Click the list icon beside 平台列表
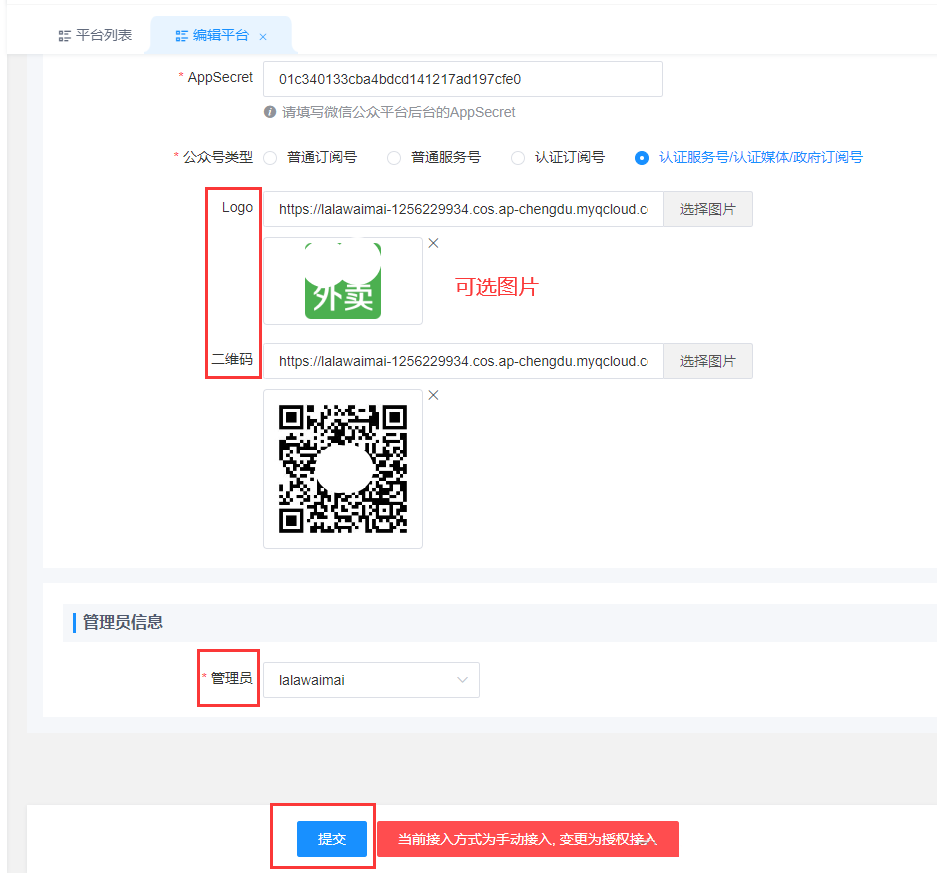Image resolution: width=937 pixels, height=873 pixels. 65,36
